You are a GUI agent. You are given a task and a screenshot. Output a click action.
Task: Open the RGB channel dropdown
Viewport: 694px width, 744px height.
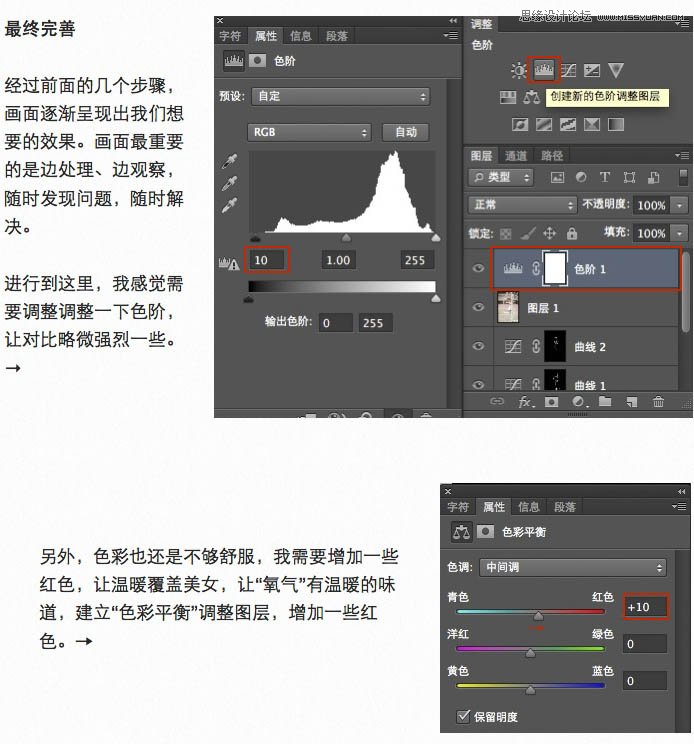coord(309,132)
